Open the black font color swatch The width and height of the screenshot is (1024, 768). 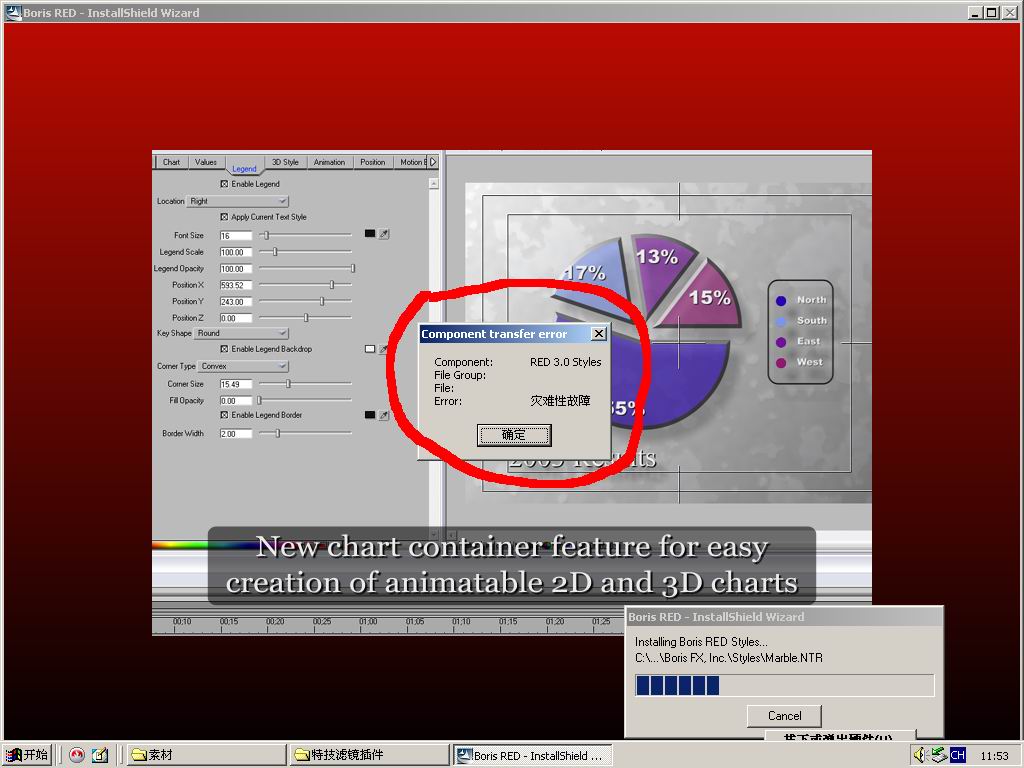(x=370, y=234)
